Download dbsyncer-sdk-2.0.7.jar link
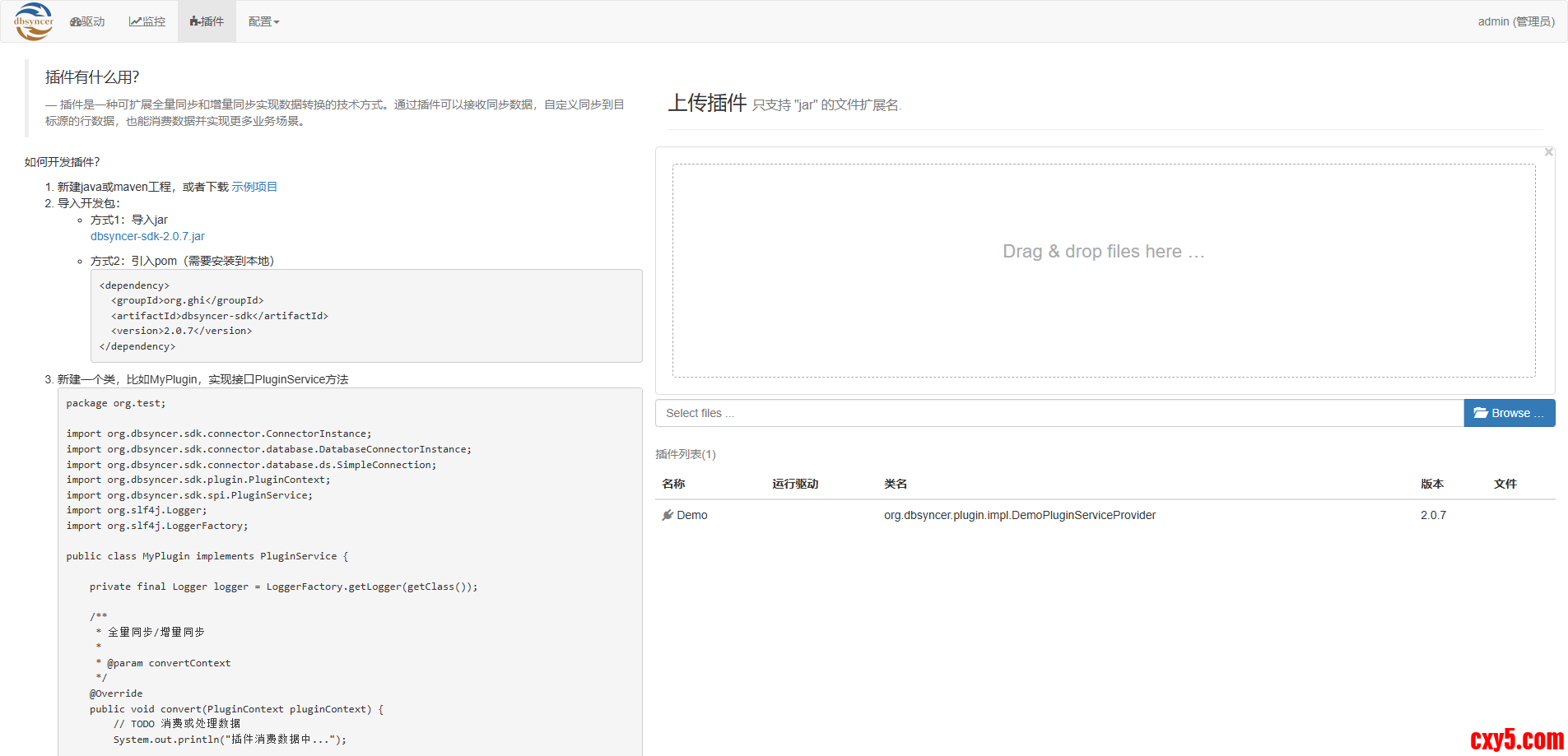Screen dimensions: 1568x756 coord(147,236)
